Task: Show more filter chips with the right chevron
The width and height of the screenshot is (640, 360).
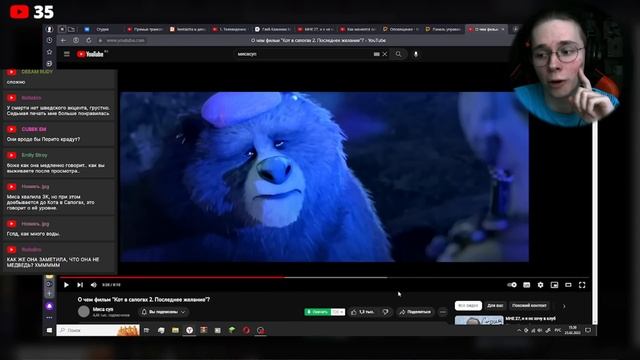Action: click(564, 306)
